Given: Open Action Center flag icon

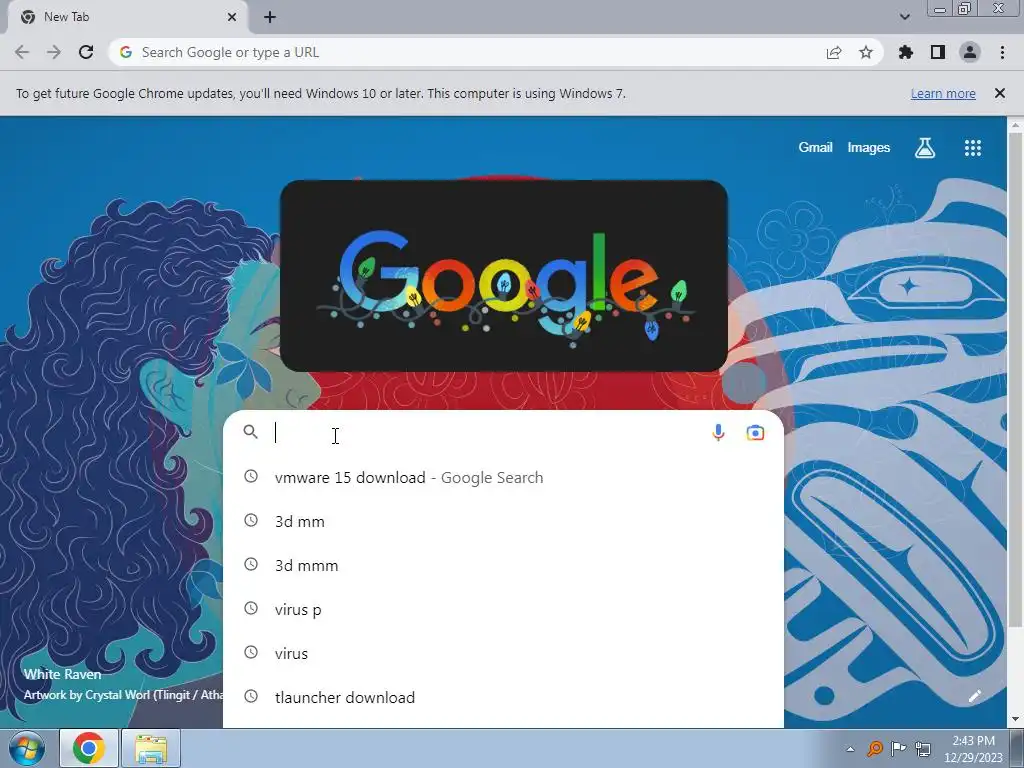Looking at the screenshot, I should (x=899, y=749).
